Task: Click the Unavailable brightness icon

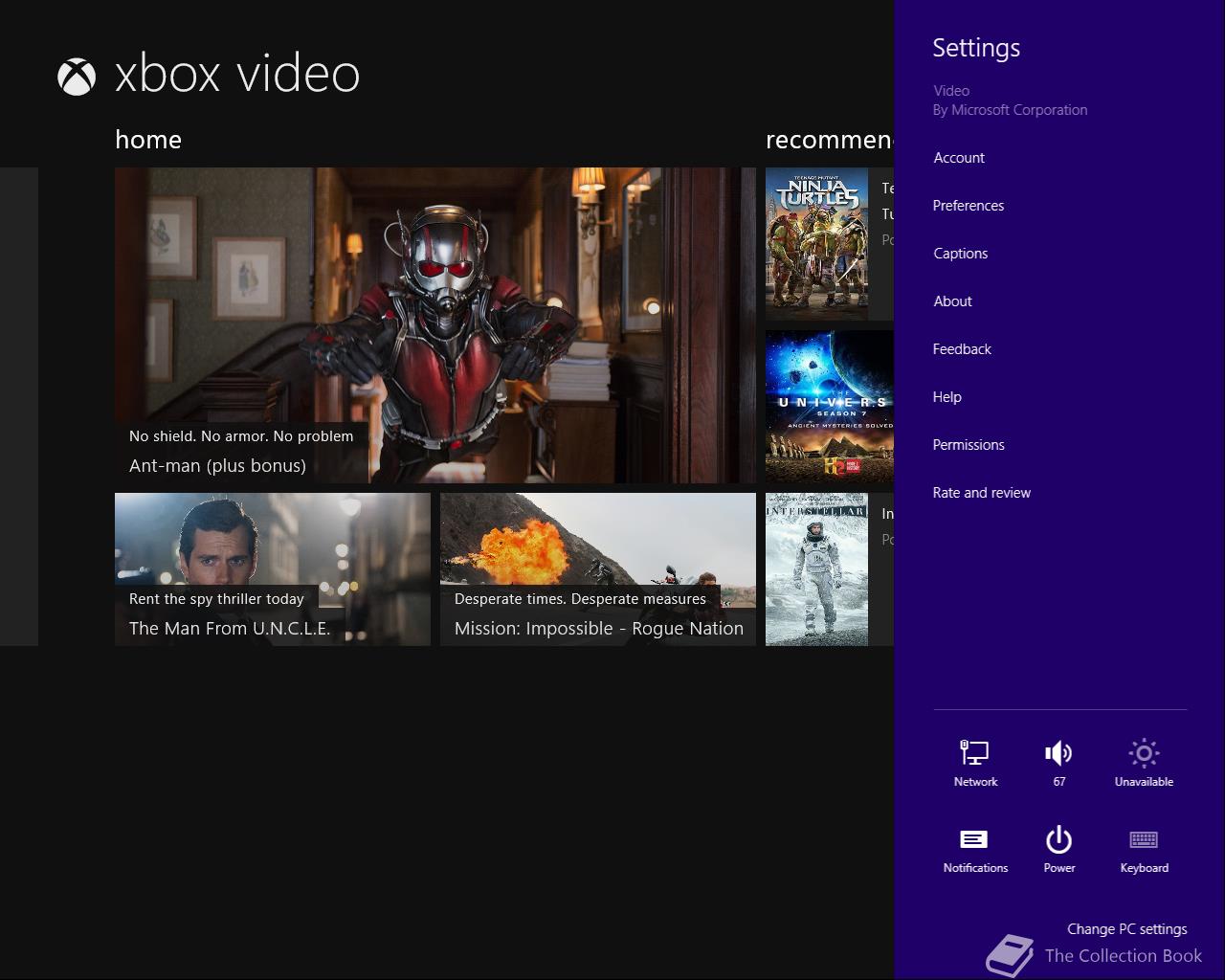Action: point(1144,763)
